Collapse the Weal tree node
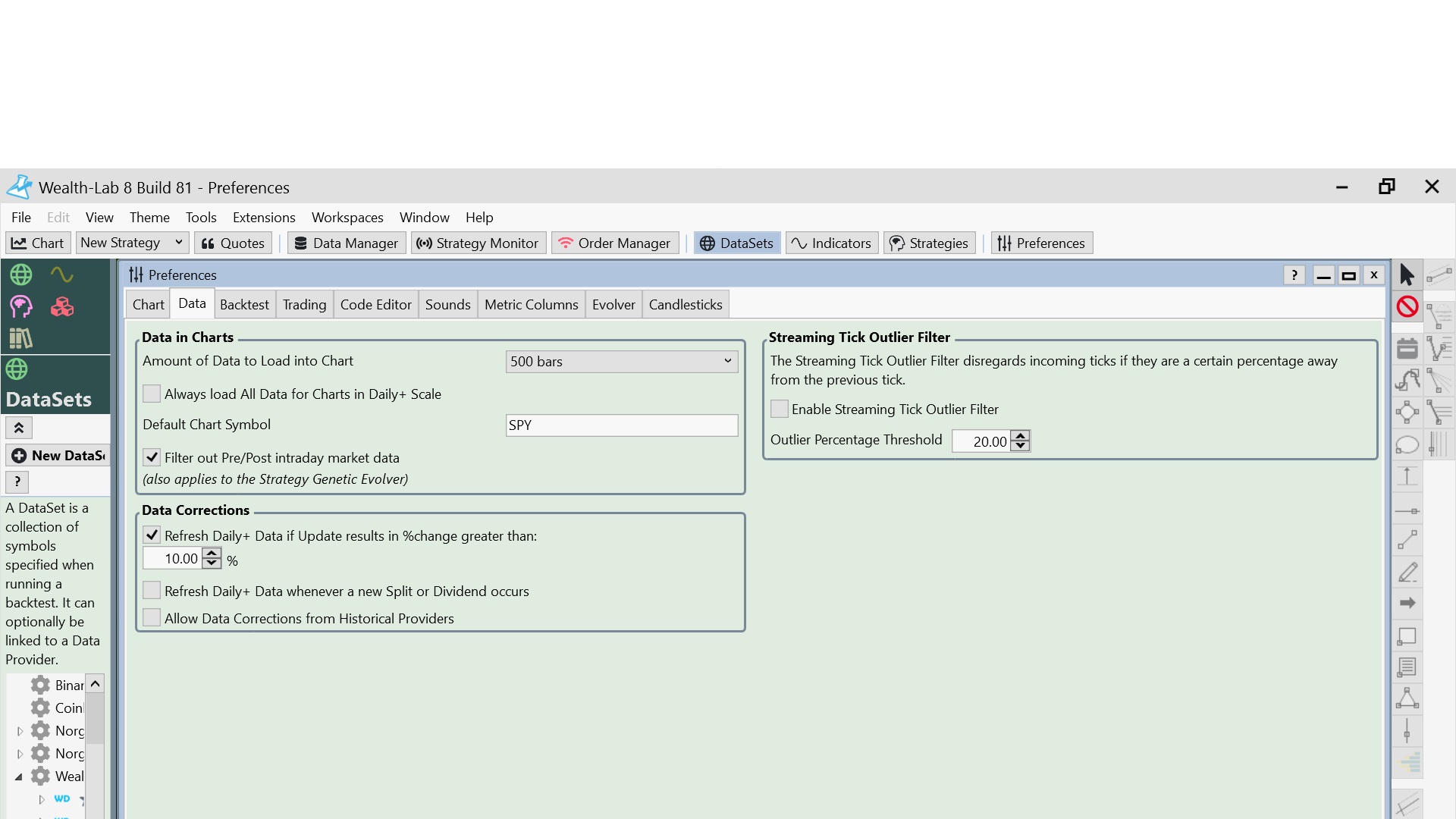The image size is (1456, 819). click(x=19, y=777)
